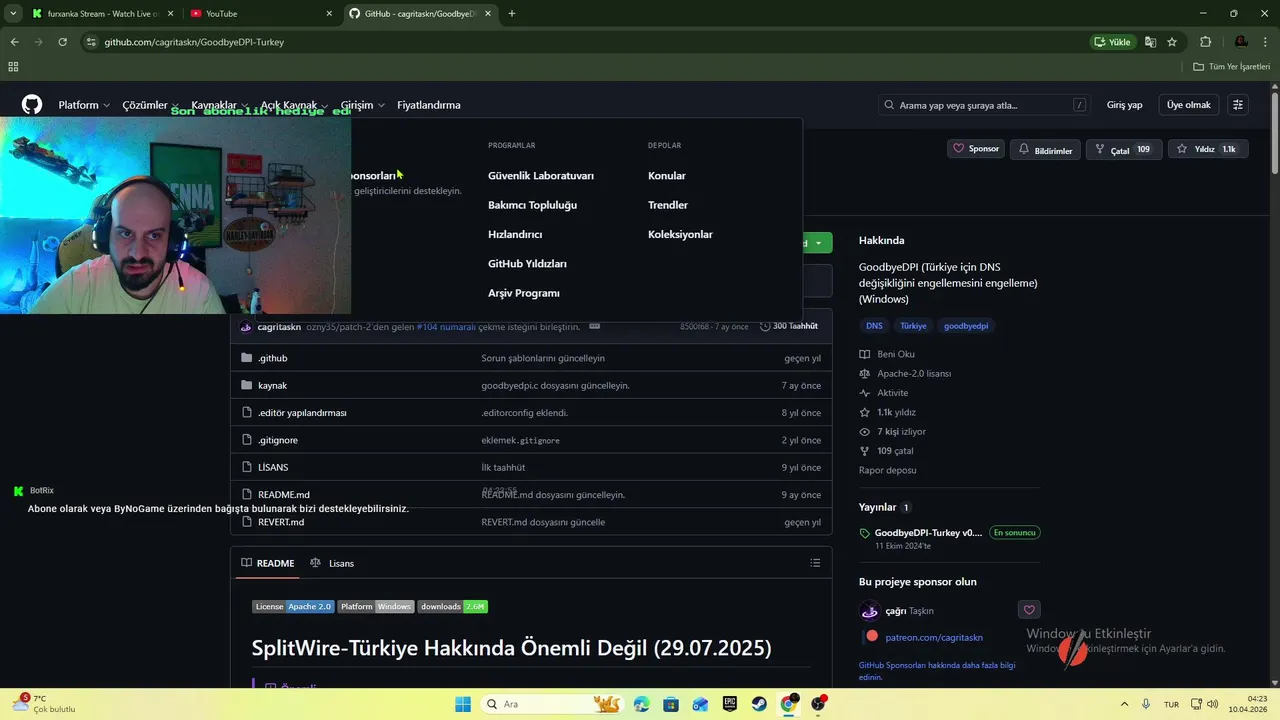Click the Chrome taskbar icon
Screen dimensions: 1280x720
789,704
